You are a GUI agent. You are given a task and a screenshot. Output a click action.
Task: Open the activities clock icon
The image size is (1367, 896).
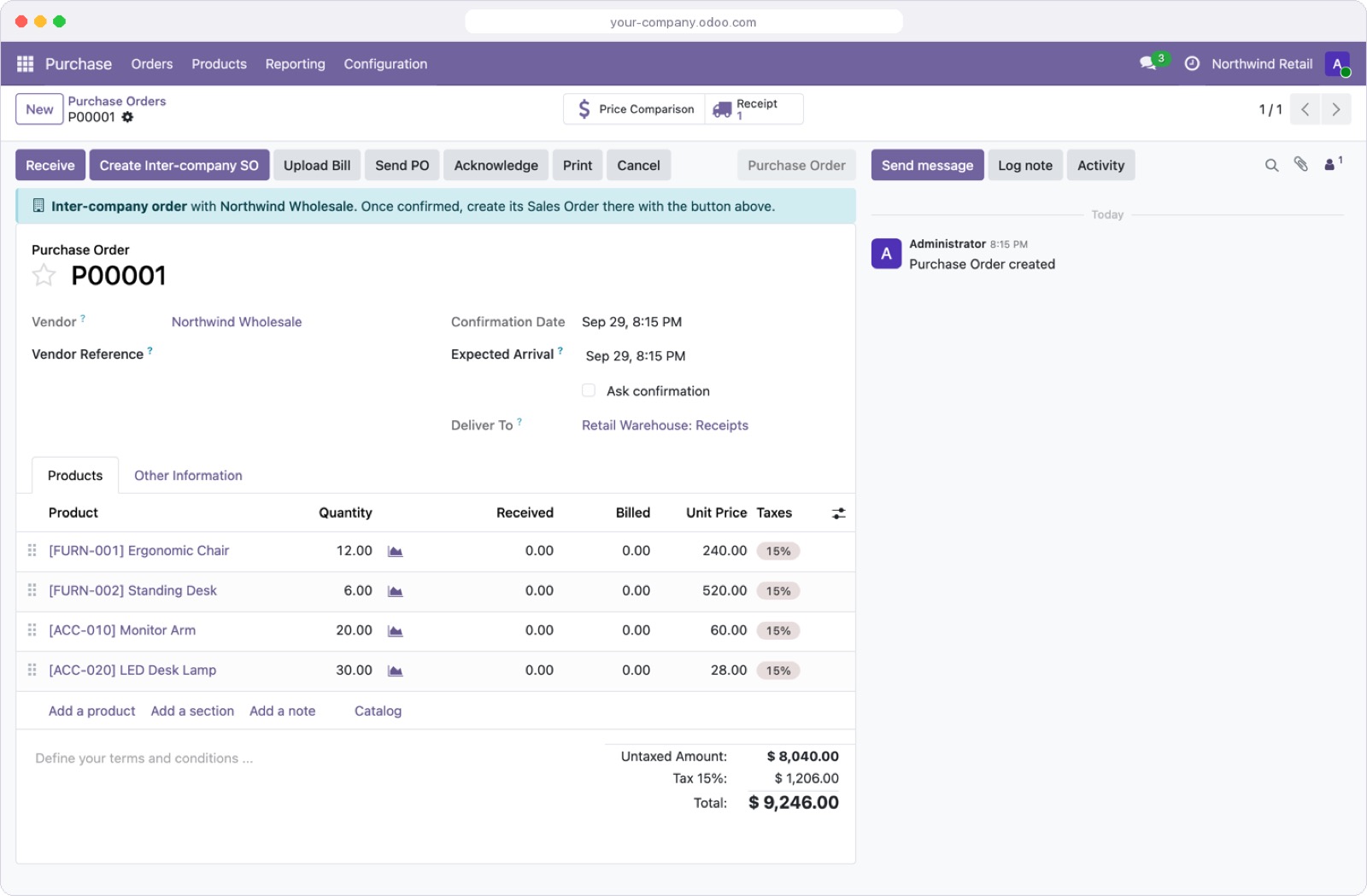pos(1192,64)
